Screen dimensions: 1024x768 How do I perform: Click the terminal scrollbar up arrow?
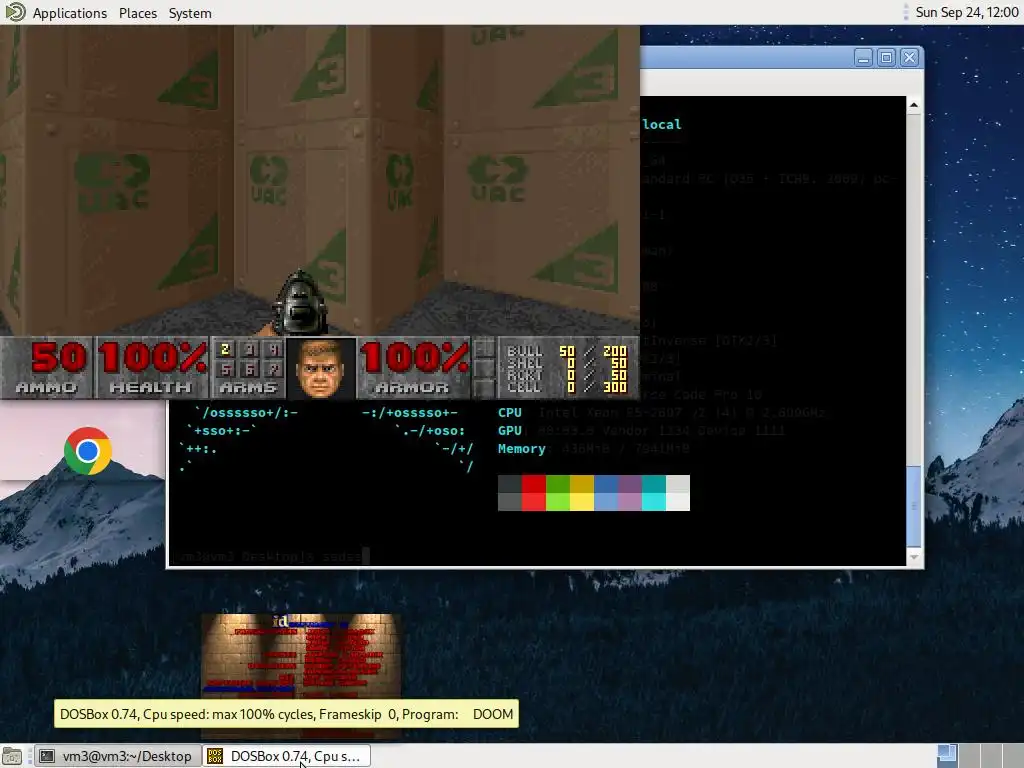click(x=914, y=105)
